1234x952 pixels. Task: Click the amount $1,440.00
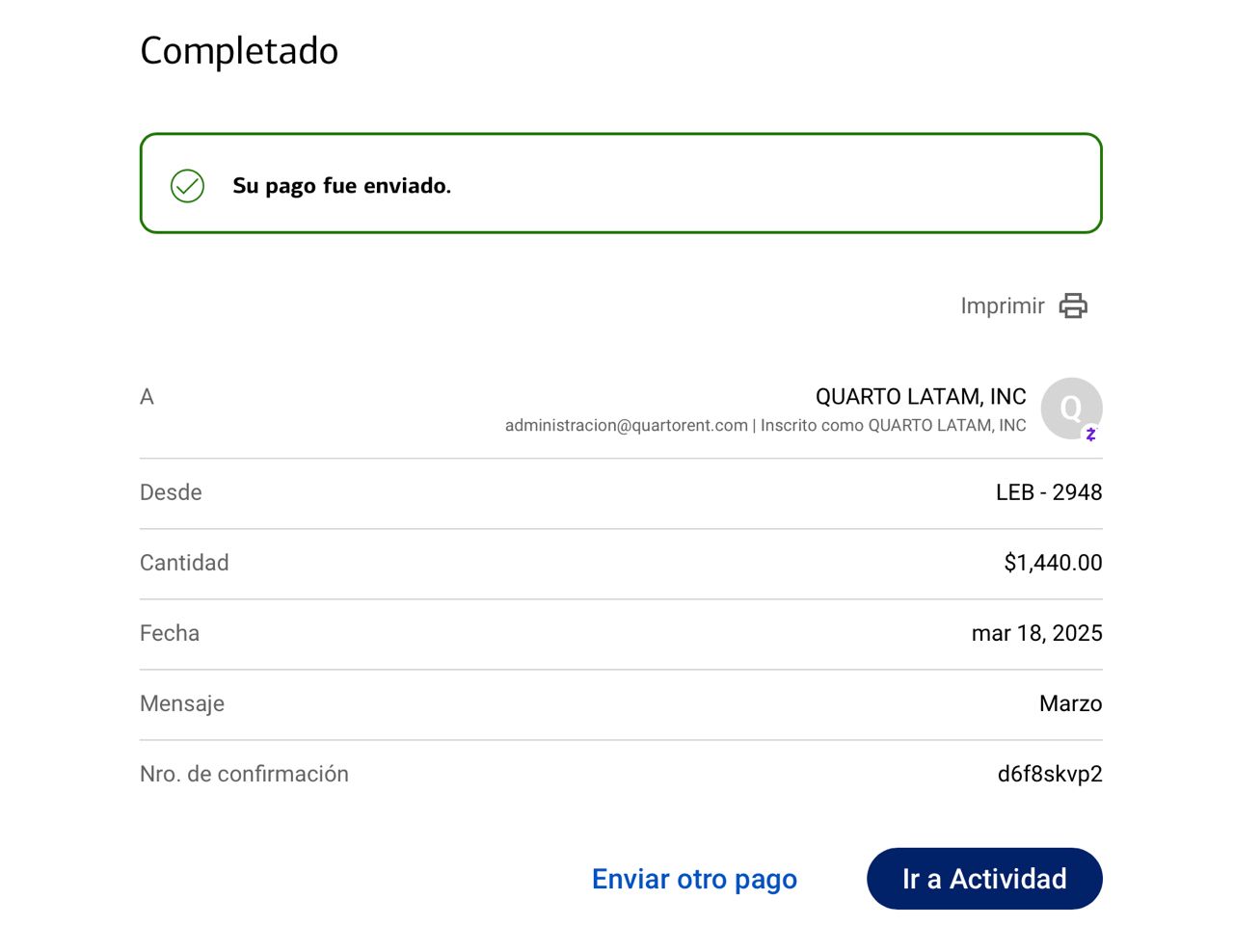point(1052,563)
